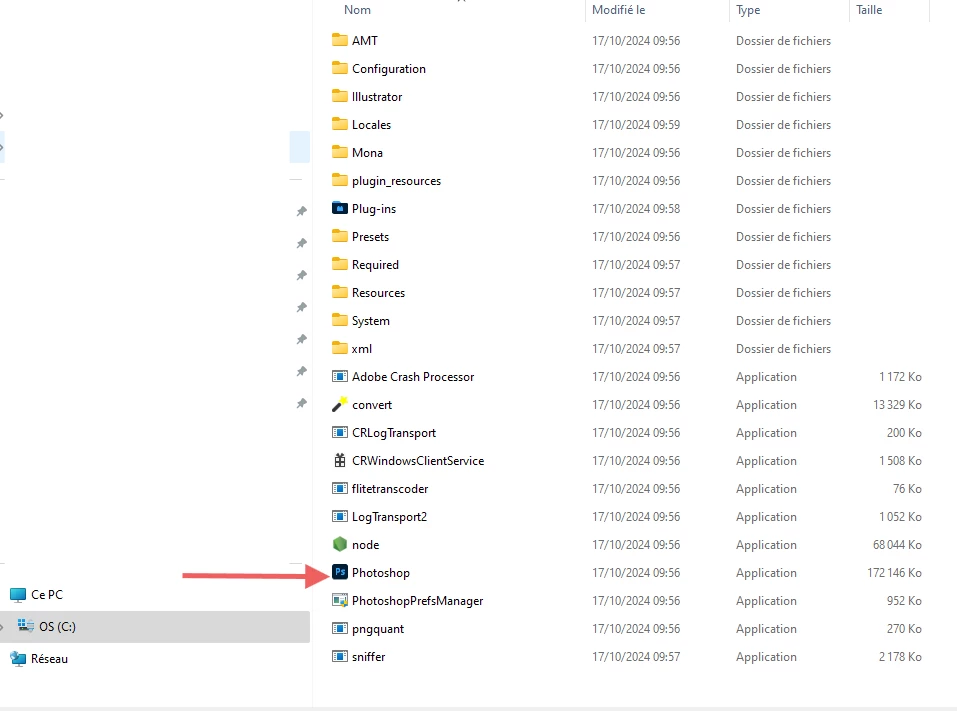Click the System folder icon
This screenshot has width=957, height=711.
[x=339, y=321]
